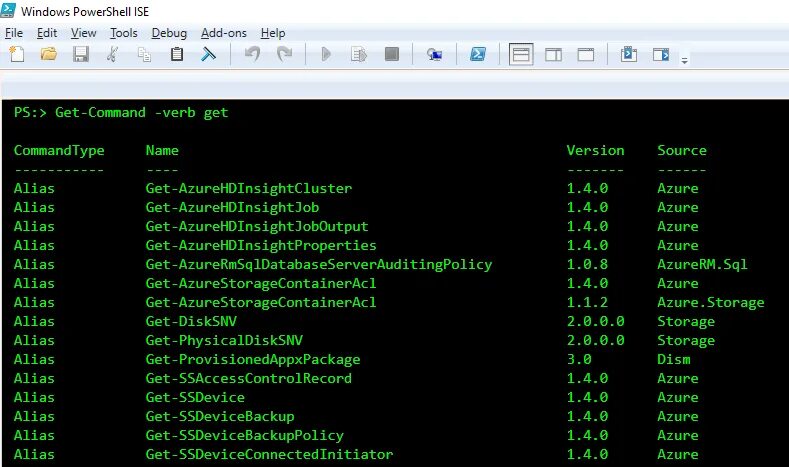Select Get-SSAccessControlRecord entry
The image size is (789, 467).
point(249,378)
